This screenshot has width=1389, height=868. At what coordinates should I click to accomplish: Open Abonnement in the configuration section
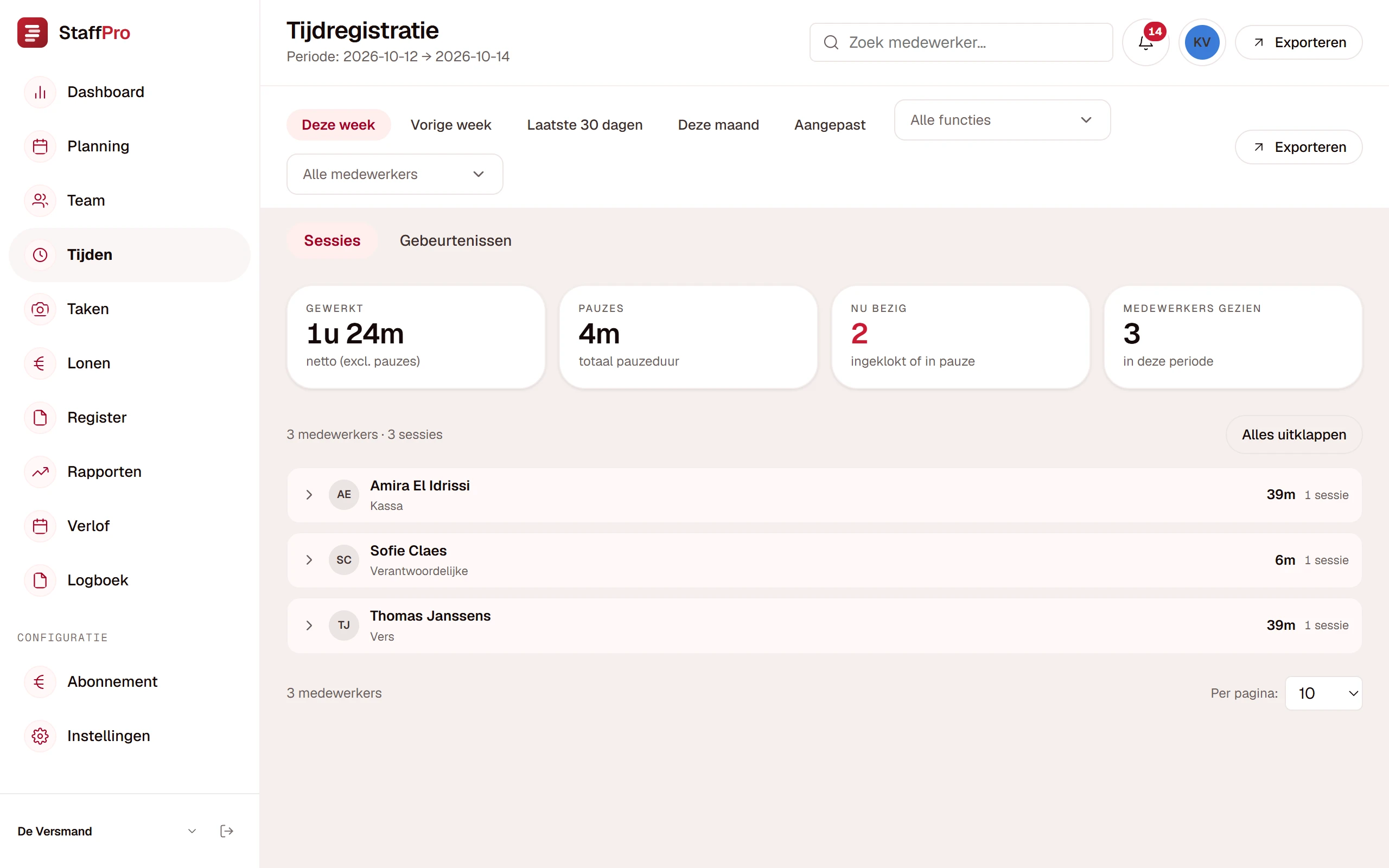pos(129,681)
